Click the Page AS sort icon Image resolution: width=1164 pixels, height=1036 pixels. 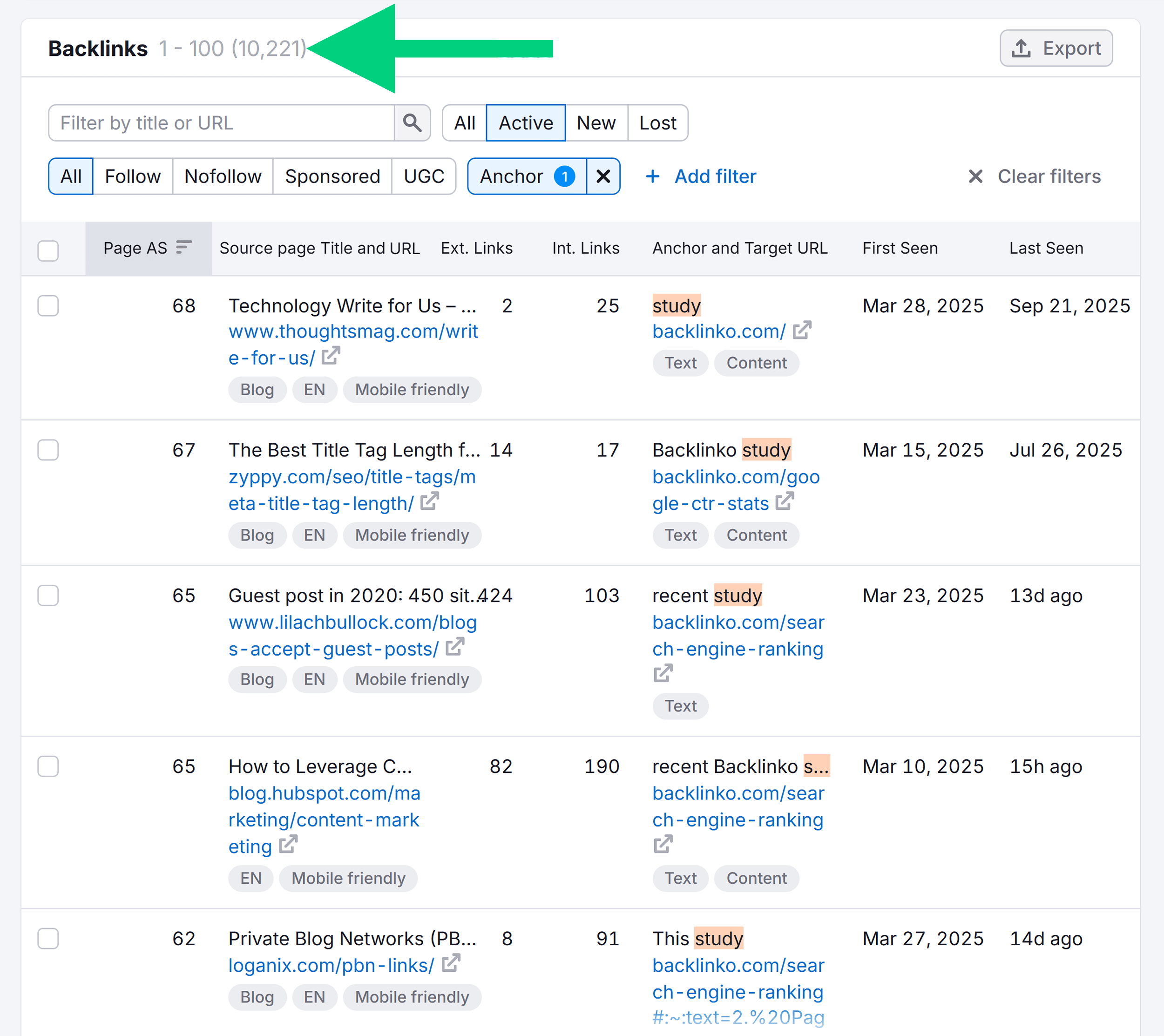tap(183, 247)
